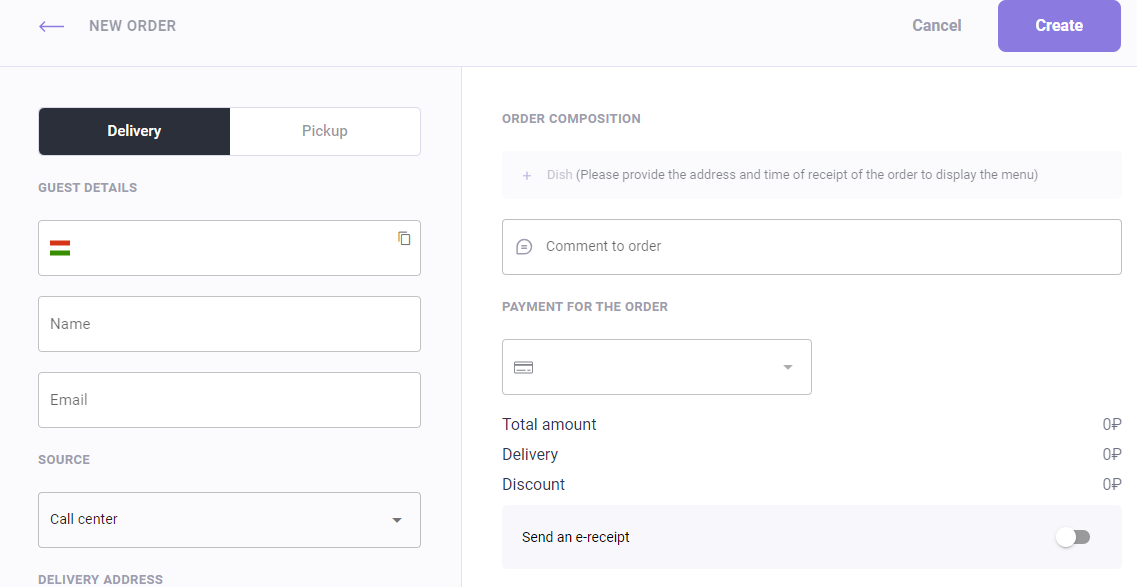Toggle the Send an e-receipt switch
1137x587 pixels.
[x=1073, y=537]
